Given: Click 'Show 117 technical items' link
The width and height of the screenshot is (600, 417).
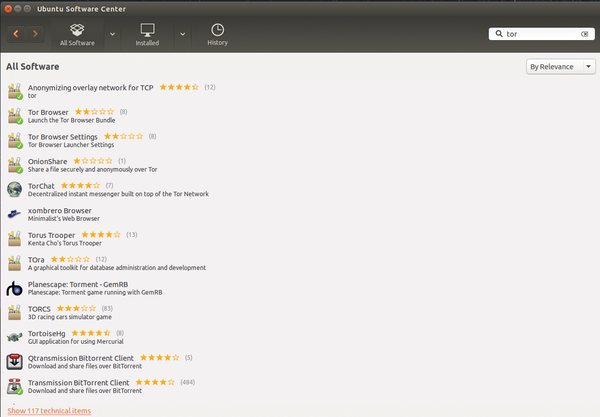Looking at the screenshot, I should (x=49, y=410).
